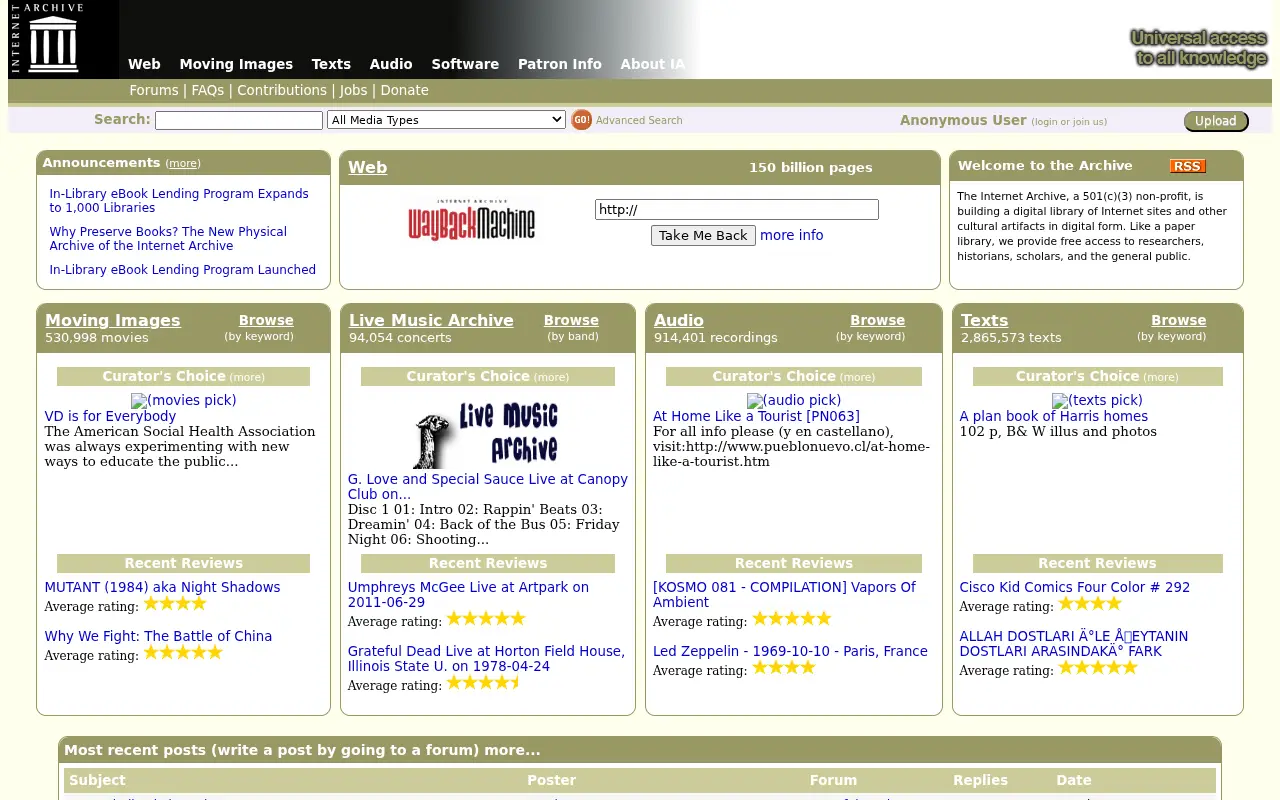Click the Take Me Back button
The height and width of the screenshot is (800, 1280).
(x=703, y=235)
